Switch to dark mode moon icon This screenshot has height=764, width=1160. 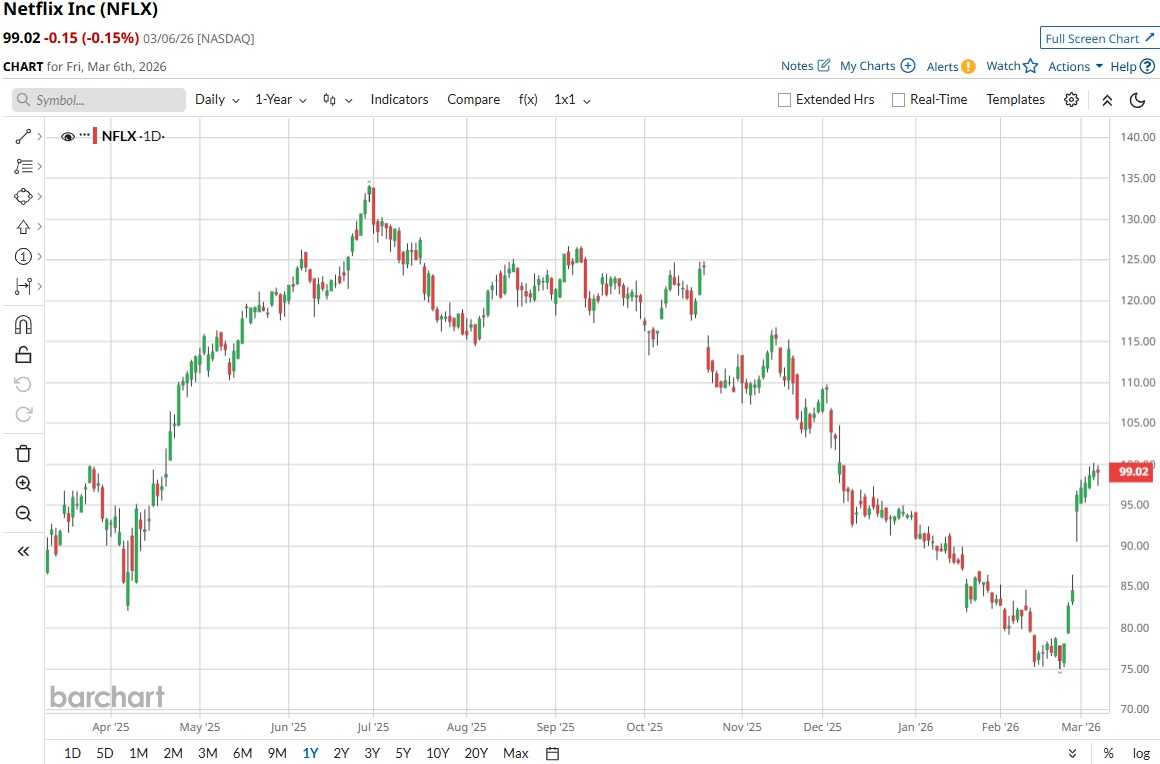point(1137,100)
